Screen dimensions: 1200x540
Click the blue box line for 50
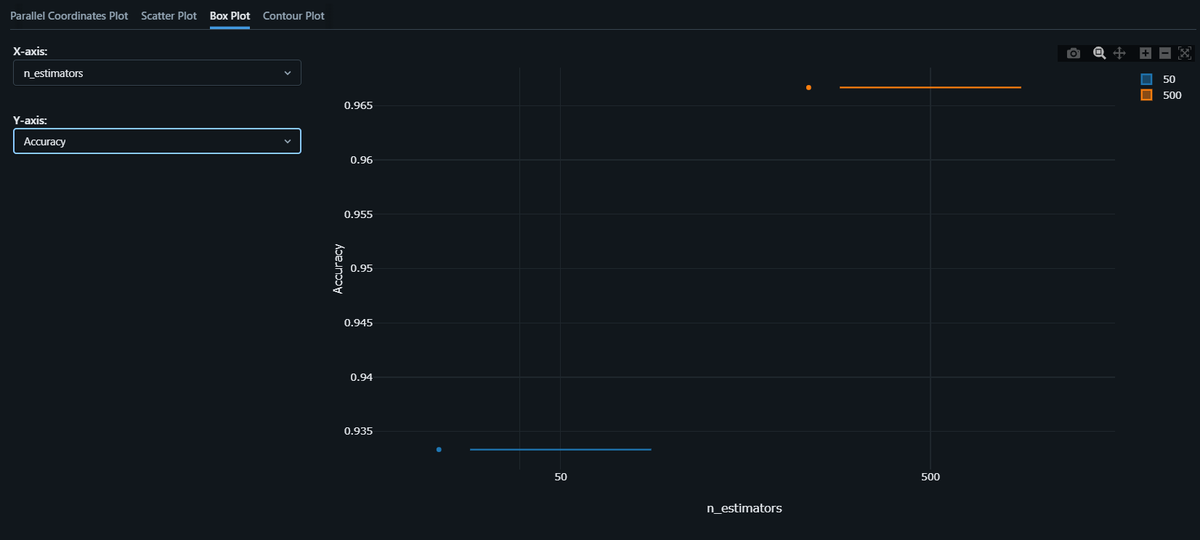coord(560,449)
